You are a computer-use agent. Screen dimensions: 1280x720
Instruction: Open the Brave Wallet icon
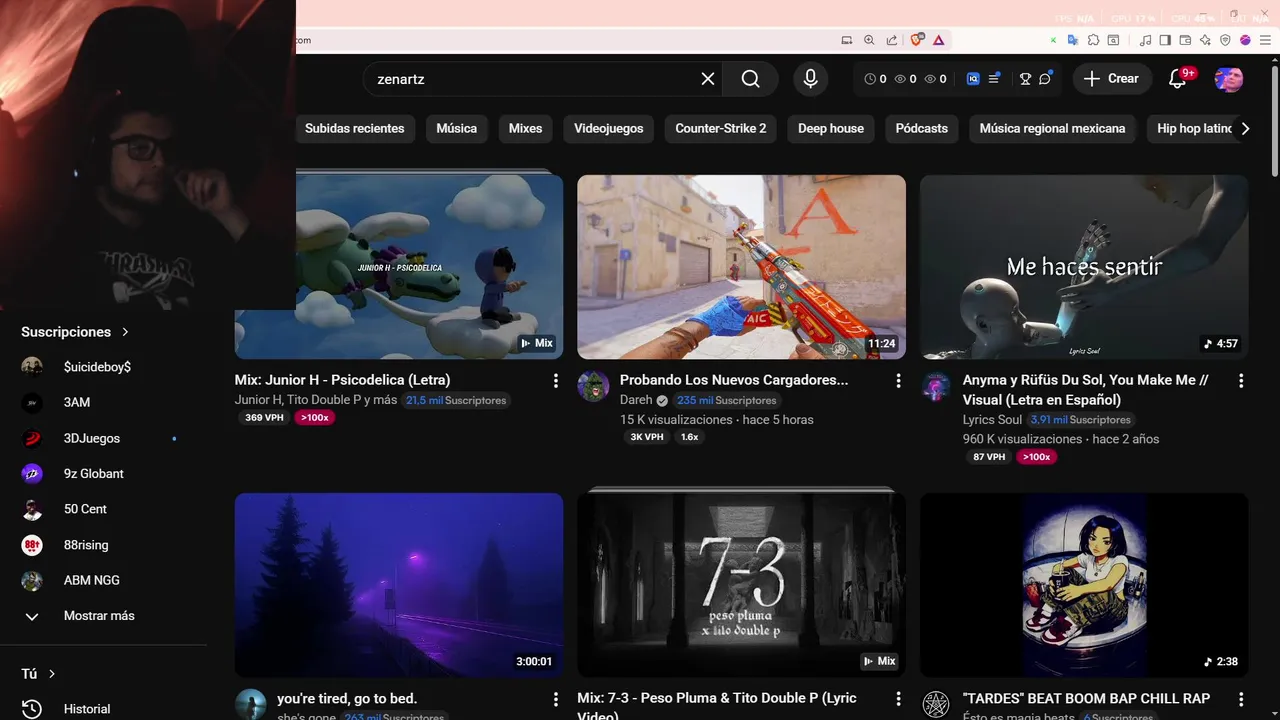[1185, 40]
